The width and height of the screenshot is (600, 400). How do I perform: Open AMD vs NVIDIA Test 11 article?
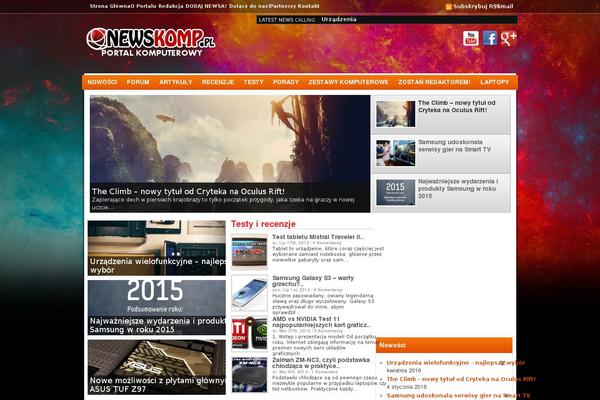(x=321, y=322)
